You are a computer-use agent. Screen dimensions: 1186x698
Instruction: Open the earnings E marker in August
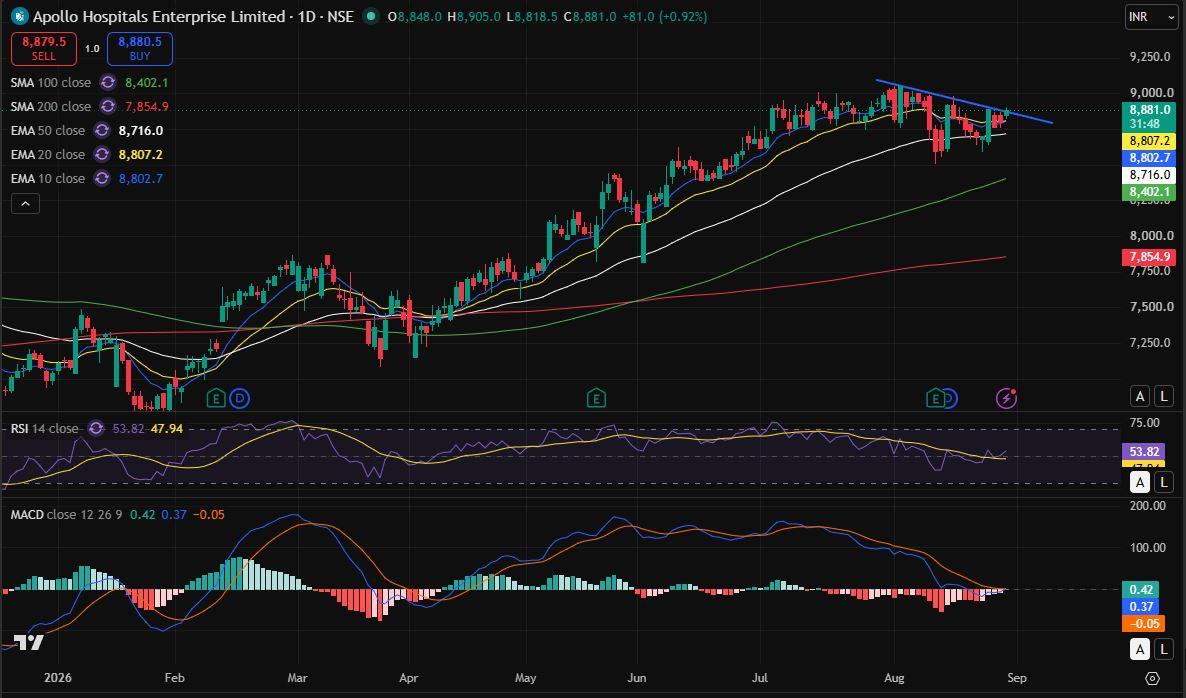[x=936, y=398]
